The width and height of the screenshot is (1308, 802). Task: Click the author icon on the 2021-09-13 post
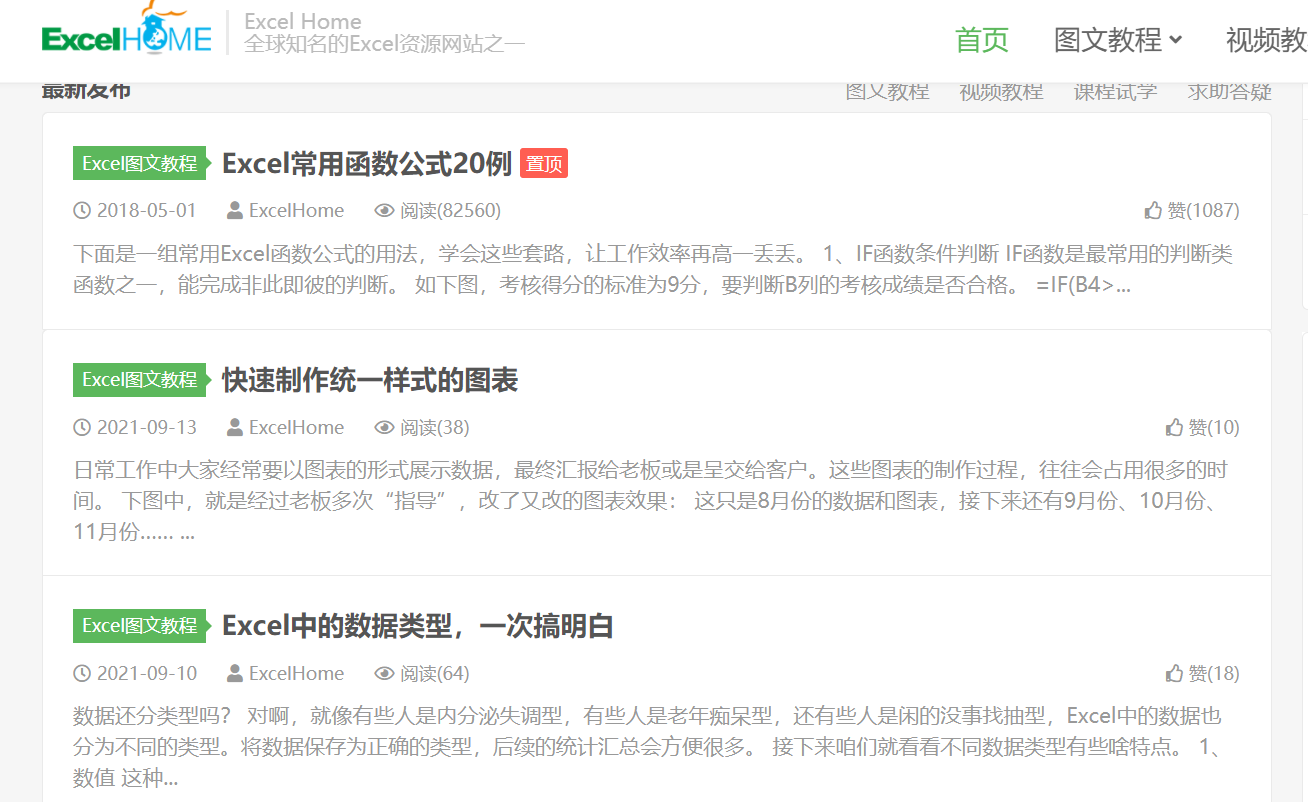[235, 427]
